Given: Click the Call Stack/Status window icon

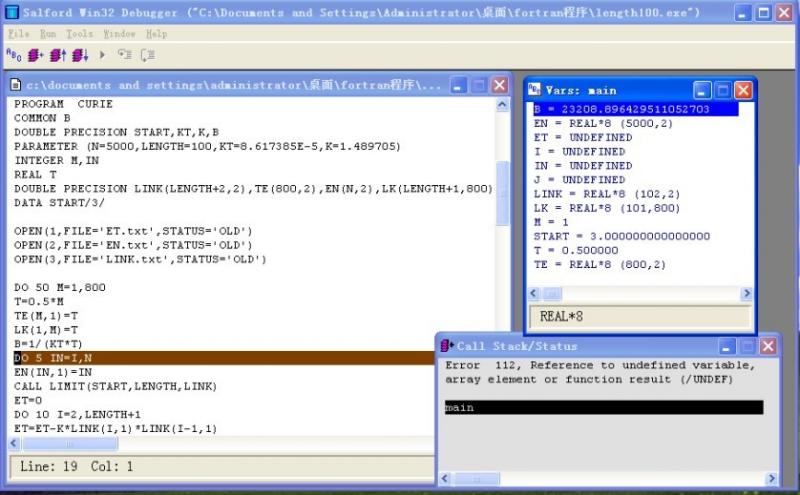Looking at the screenshot, I should coord(447,345).
